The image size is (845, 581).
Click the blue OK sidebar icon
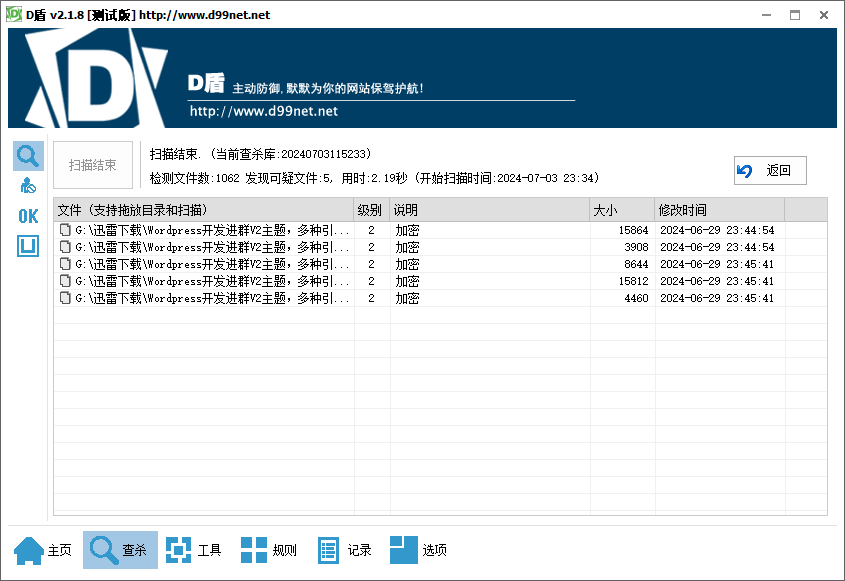pyautogui.click(x=28, y=216)
